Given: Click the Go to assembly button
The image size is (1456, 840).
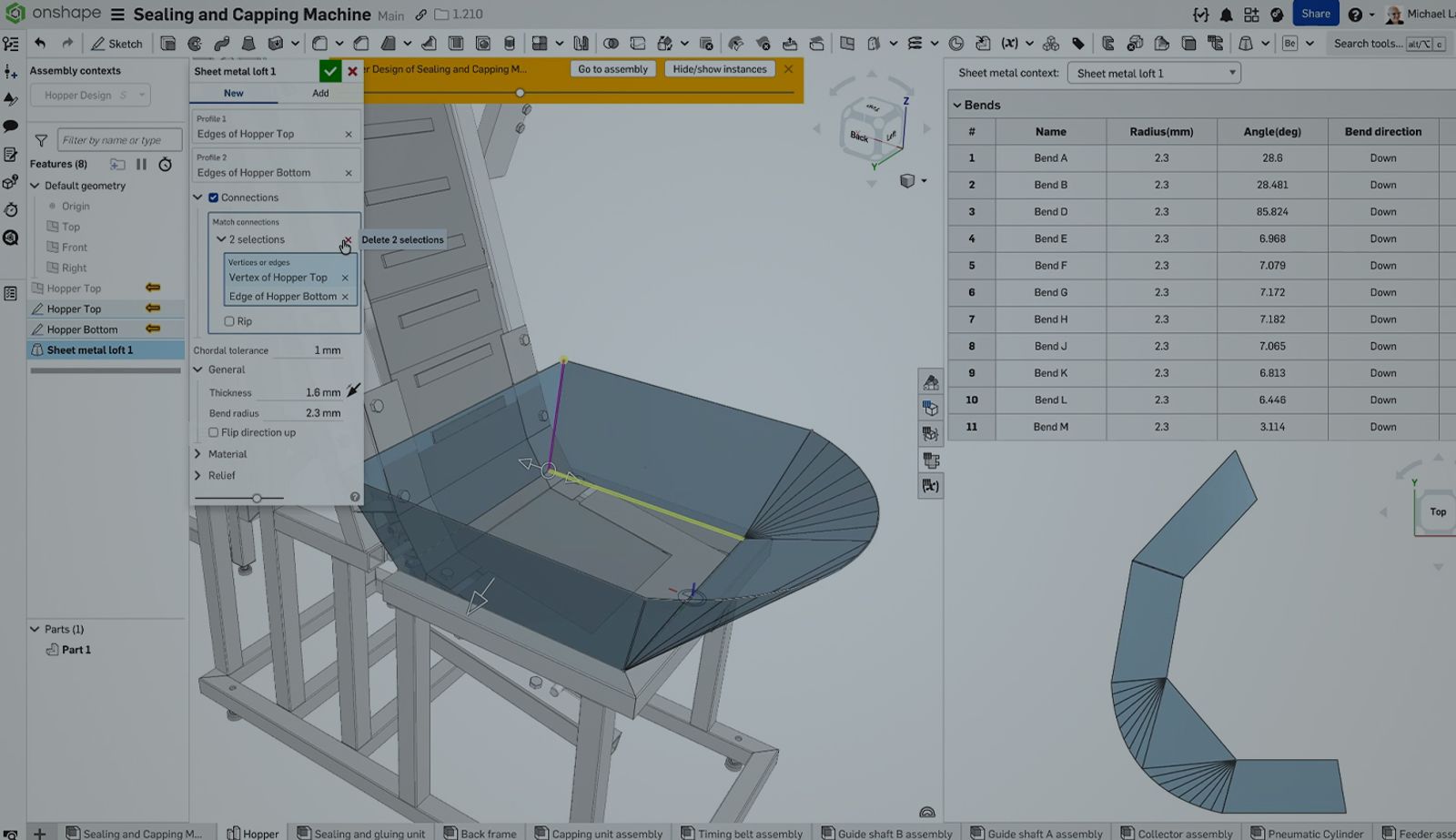Looking at the screenshot, I should [x=612, y=68].
